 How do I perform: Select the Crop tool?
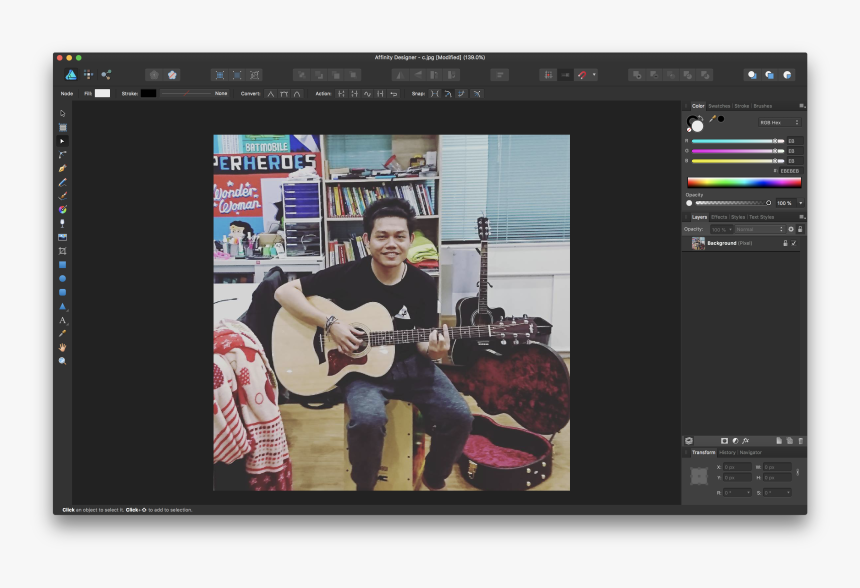pyautogui.click(x=62, y=251)
